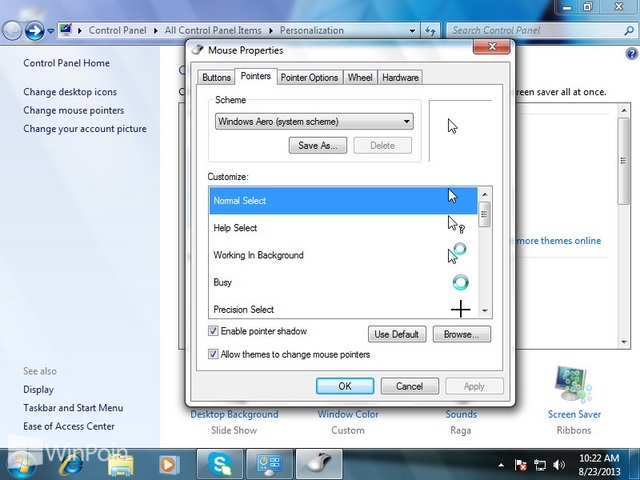
Task: Open Window Color link
Action: (x=348, y=414)
